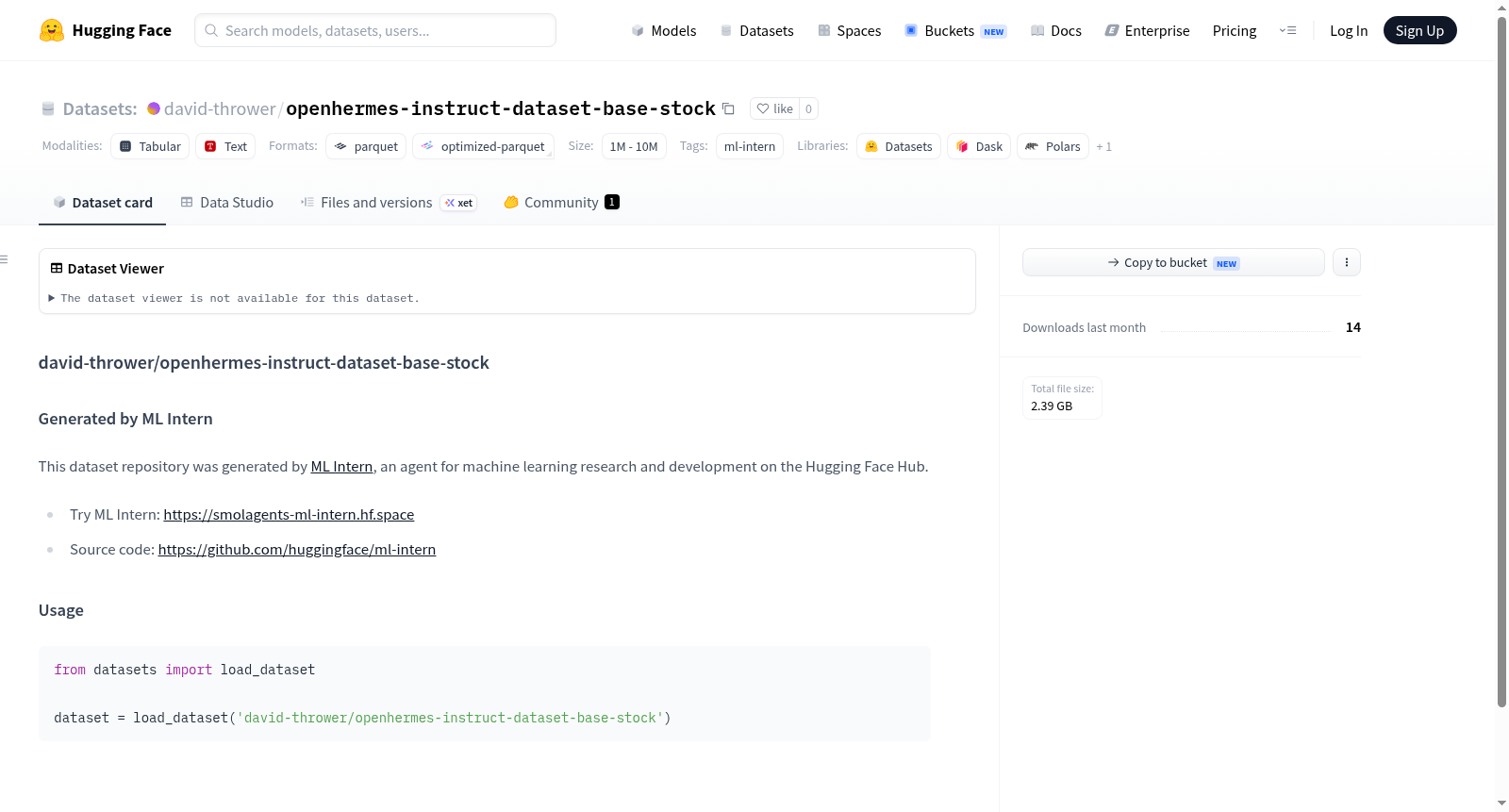
Task: Switch to the Data Studio tab
Action: pyautogui.click(x=227, y=202)
